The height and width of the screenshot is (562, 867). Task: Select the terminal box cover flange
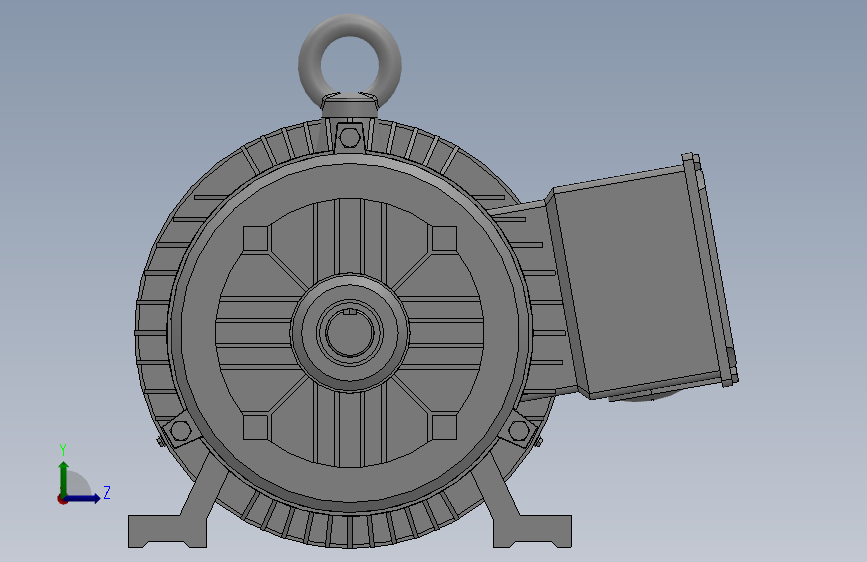coord(711,271)
